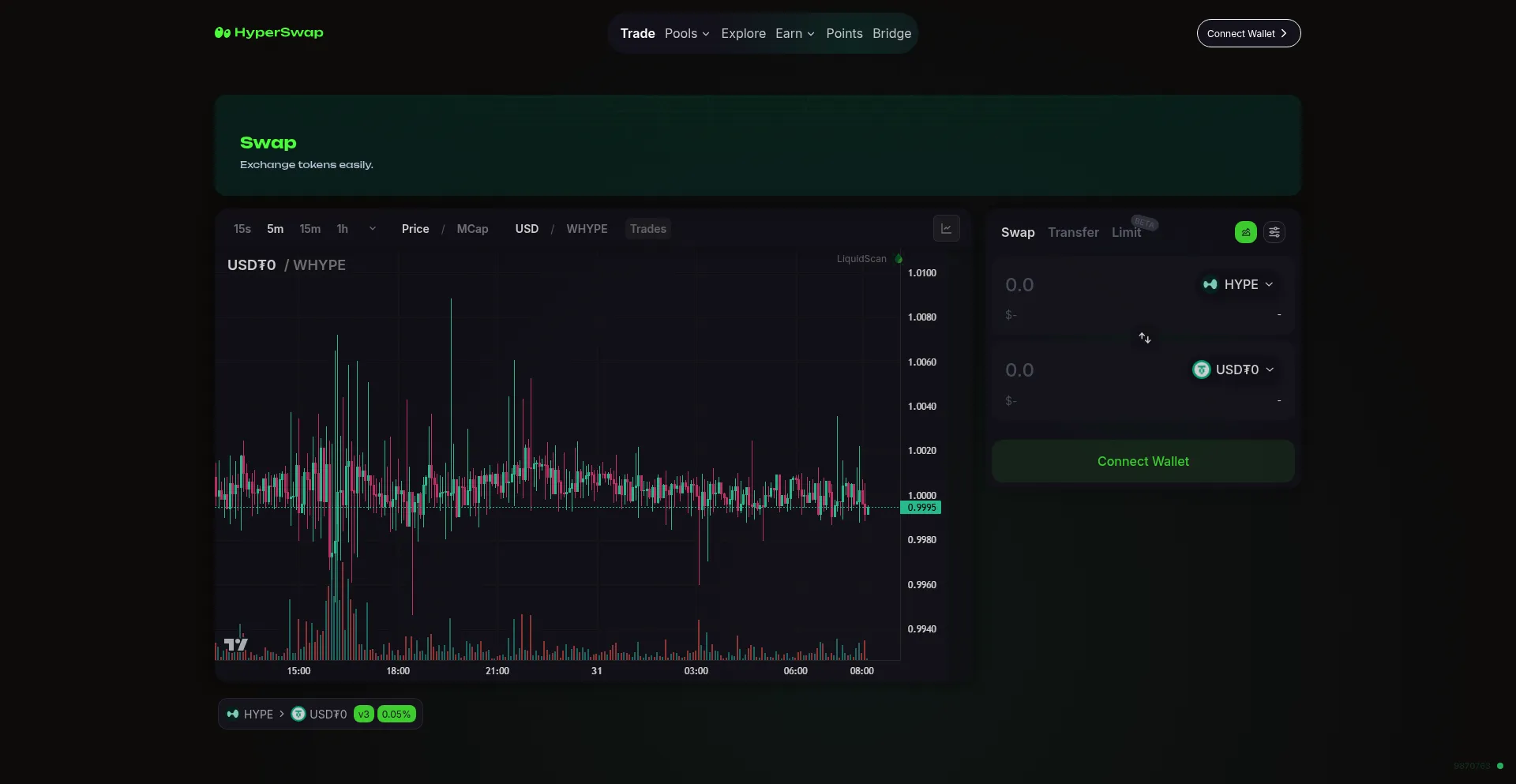The height and width of the screenshot is (784, 1516).
Task: Click the USD₮0 / WHYPE chart title
Action: pyautogui.click(x=286, y=265)
